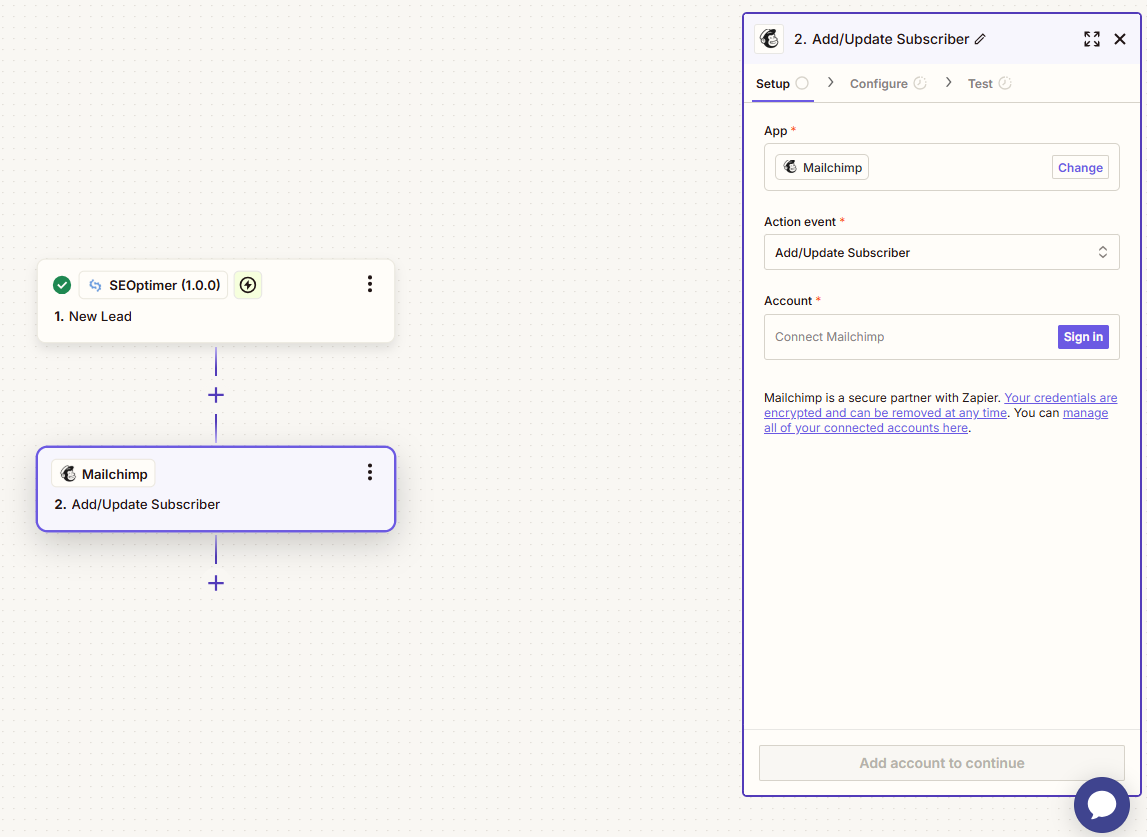Viewport: 1147px width, 837px height.
Task: Add a step after the Mailchimp action
Action: (x=216, y=583)
